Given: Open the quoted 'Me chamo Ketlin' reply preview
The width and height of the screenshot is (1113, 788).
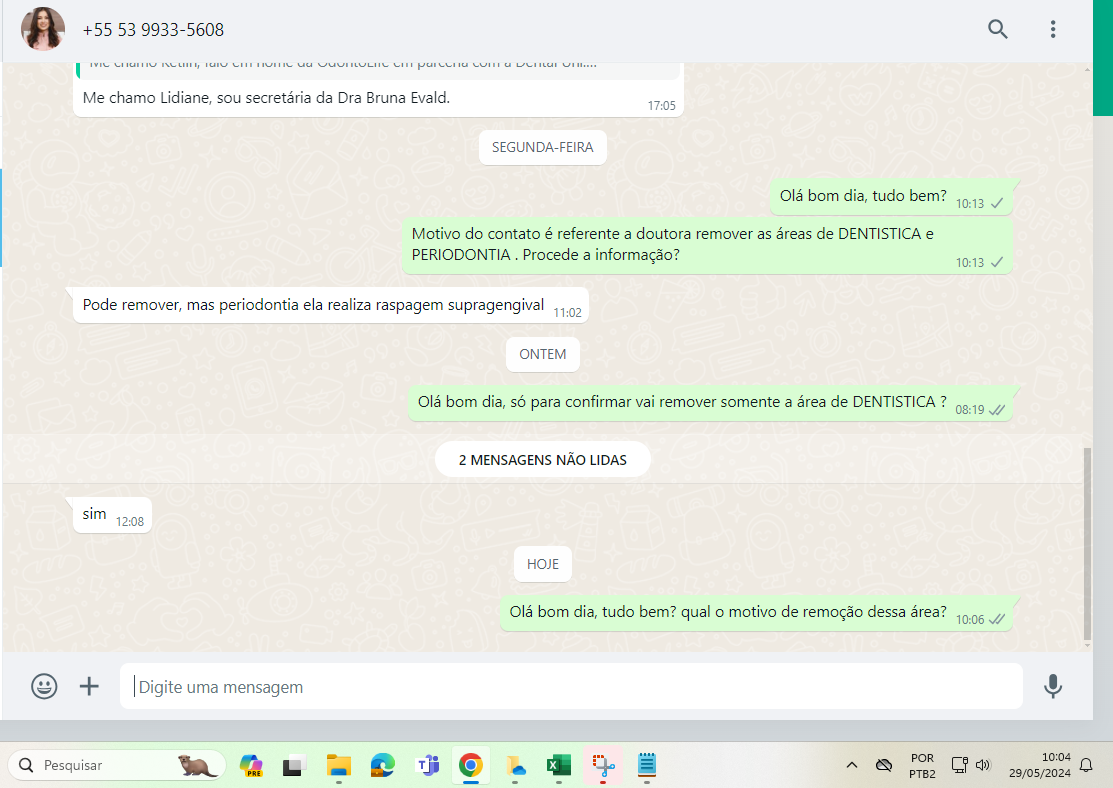Looking at the screenshot, I should pyautogui.click(x=378, y=70).
